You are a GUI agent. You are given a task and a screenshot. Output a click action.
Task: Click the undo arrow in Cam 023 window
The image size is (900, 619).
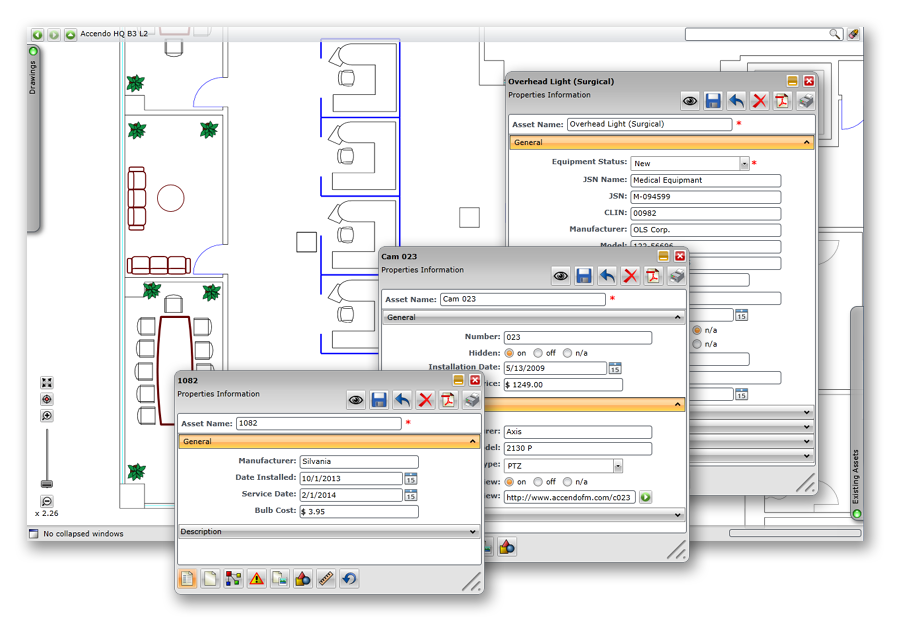(607, 276)
